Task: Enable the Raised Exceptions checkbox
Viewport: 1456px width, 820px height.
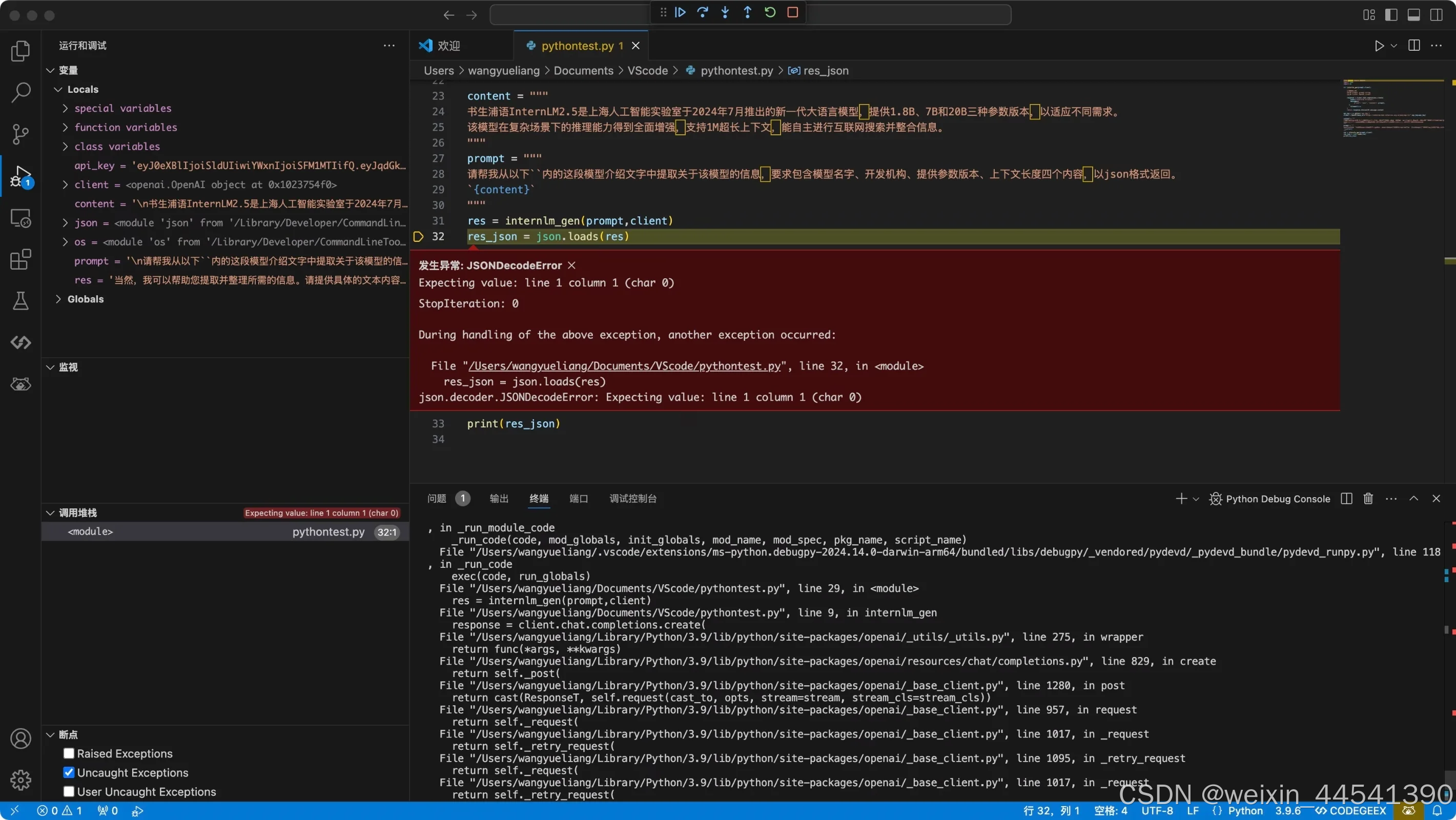Action: pyautogui.click(x=69, y=753)
